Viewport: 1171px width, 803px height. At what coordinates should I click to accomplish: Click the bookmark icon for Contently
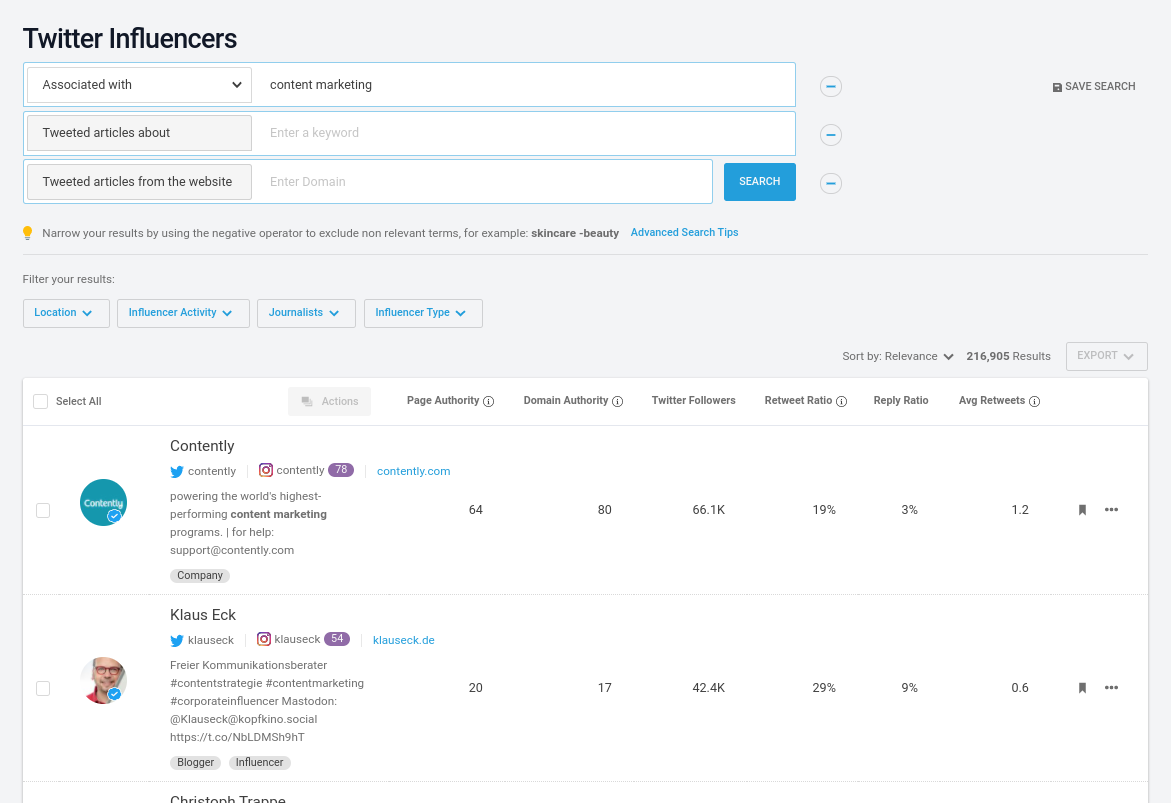click(1082, 510)
